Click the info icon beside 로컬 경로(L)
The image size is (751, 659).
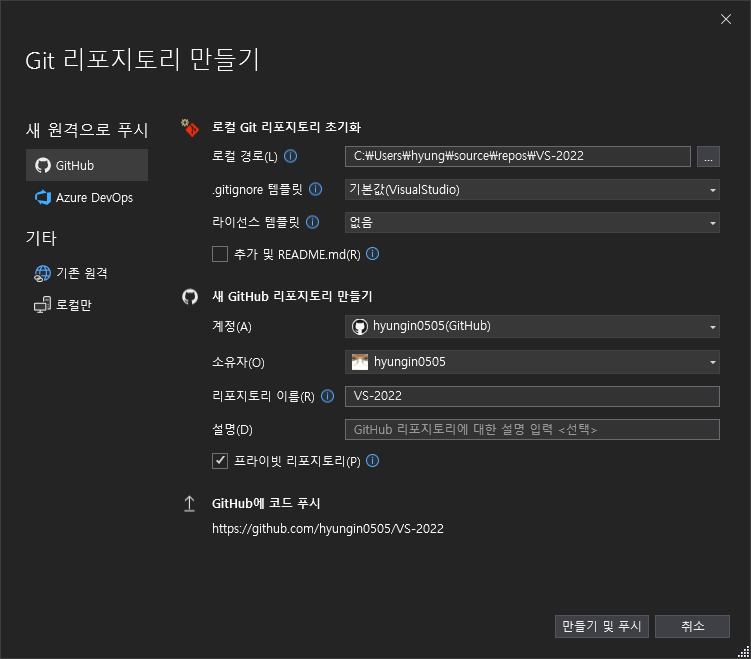291,156
